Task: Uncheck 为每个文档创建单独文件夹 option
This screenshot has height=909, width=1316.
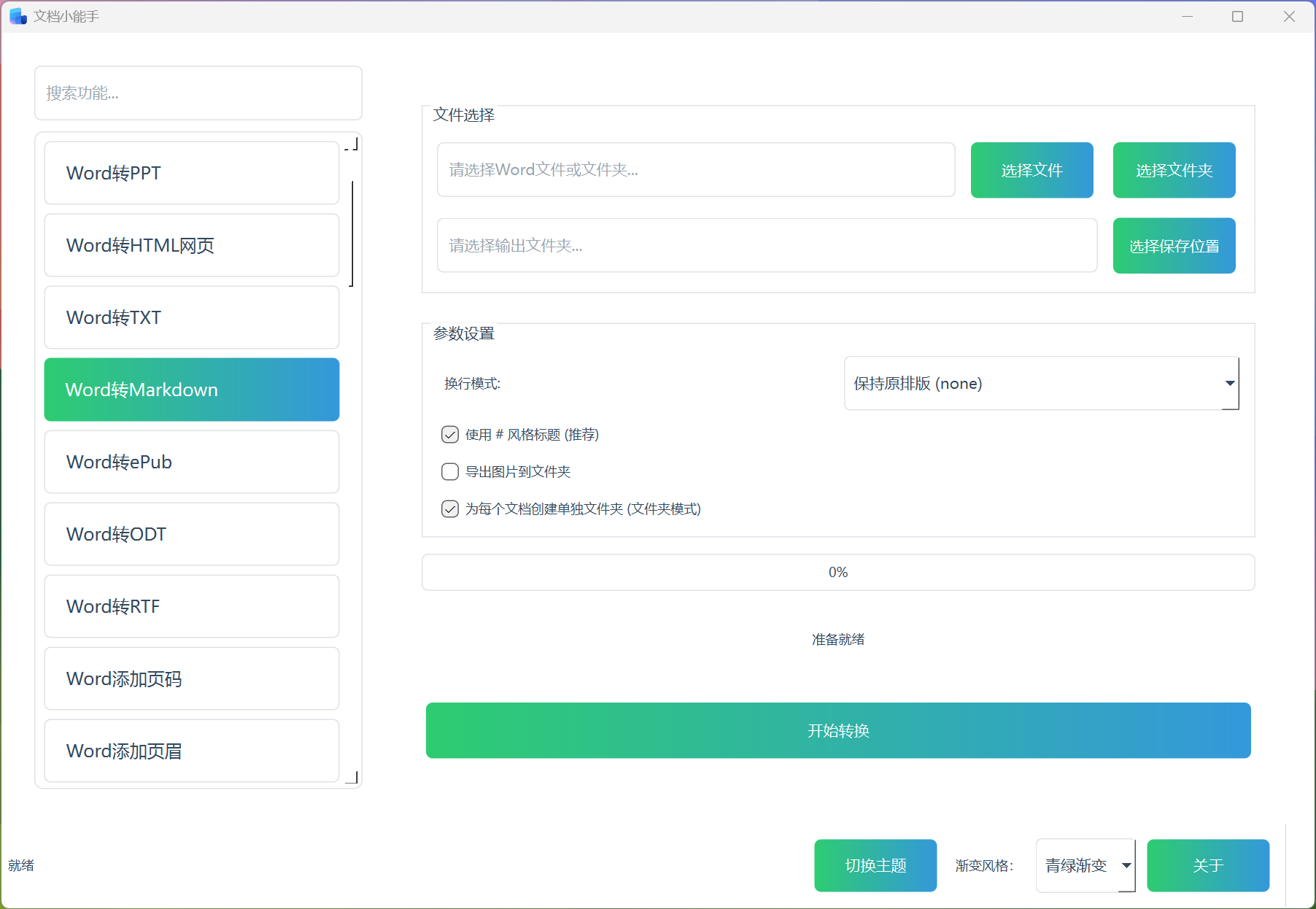Action: [450, 509]
